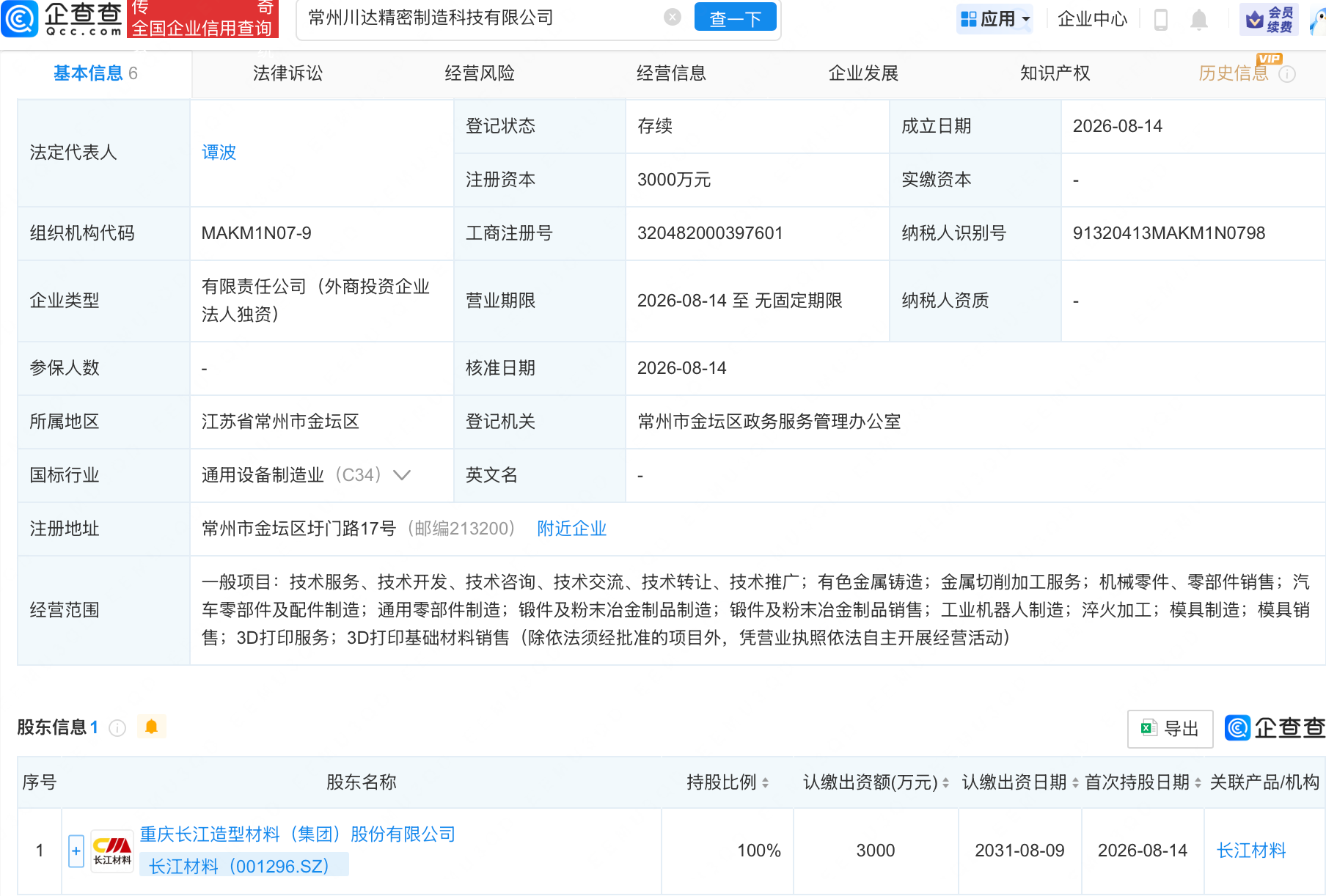Switch to 基本信息 tab
The width and height of the screenshot is (1326, 896).
click(x=95, y=73)
